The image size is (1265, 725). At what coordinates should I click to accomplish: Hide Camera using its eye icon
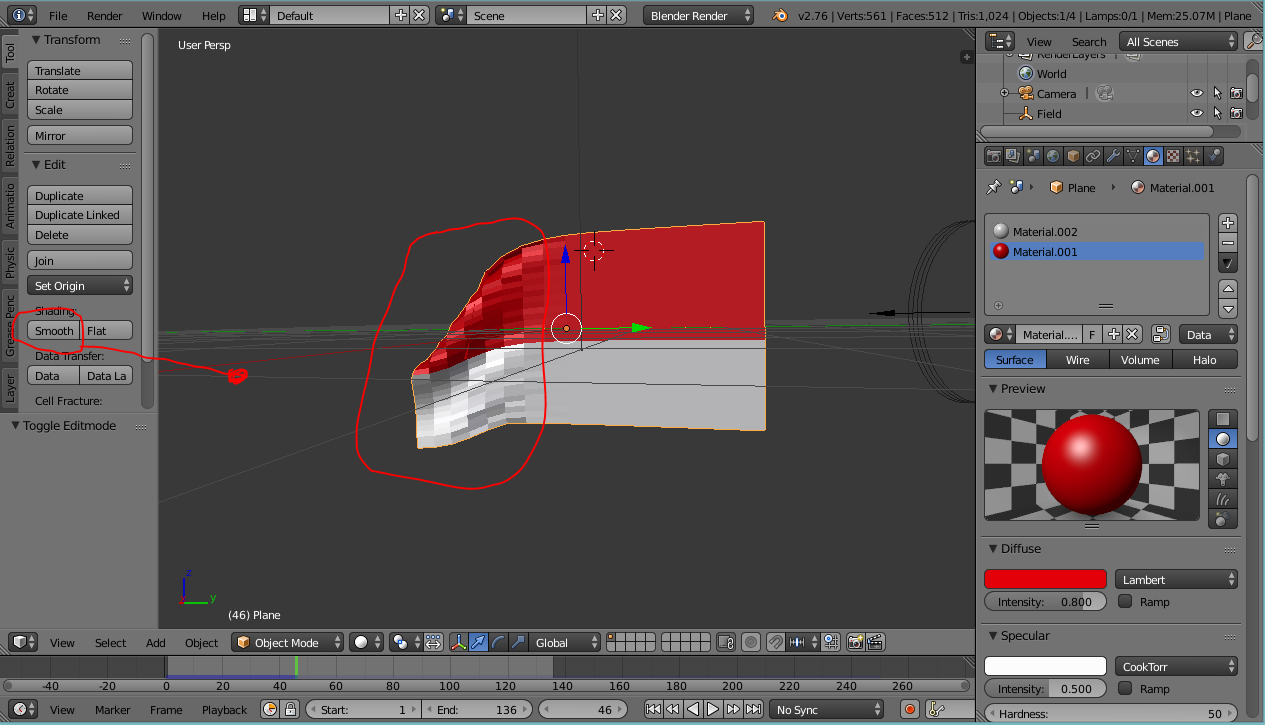coord(1196,93)
